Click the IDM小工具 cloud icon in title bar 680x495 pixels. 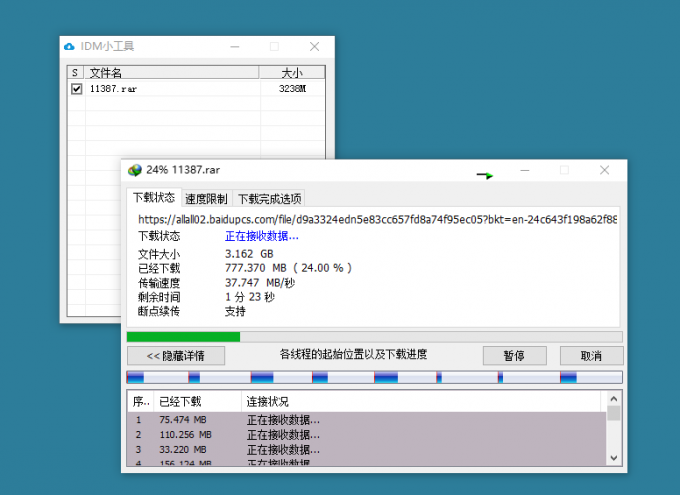[x=69, y=46]
